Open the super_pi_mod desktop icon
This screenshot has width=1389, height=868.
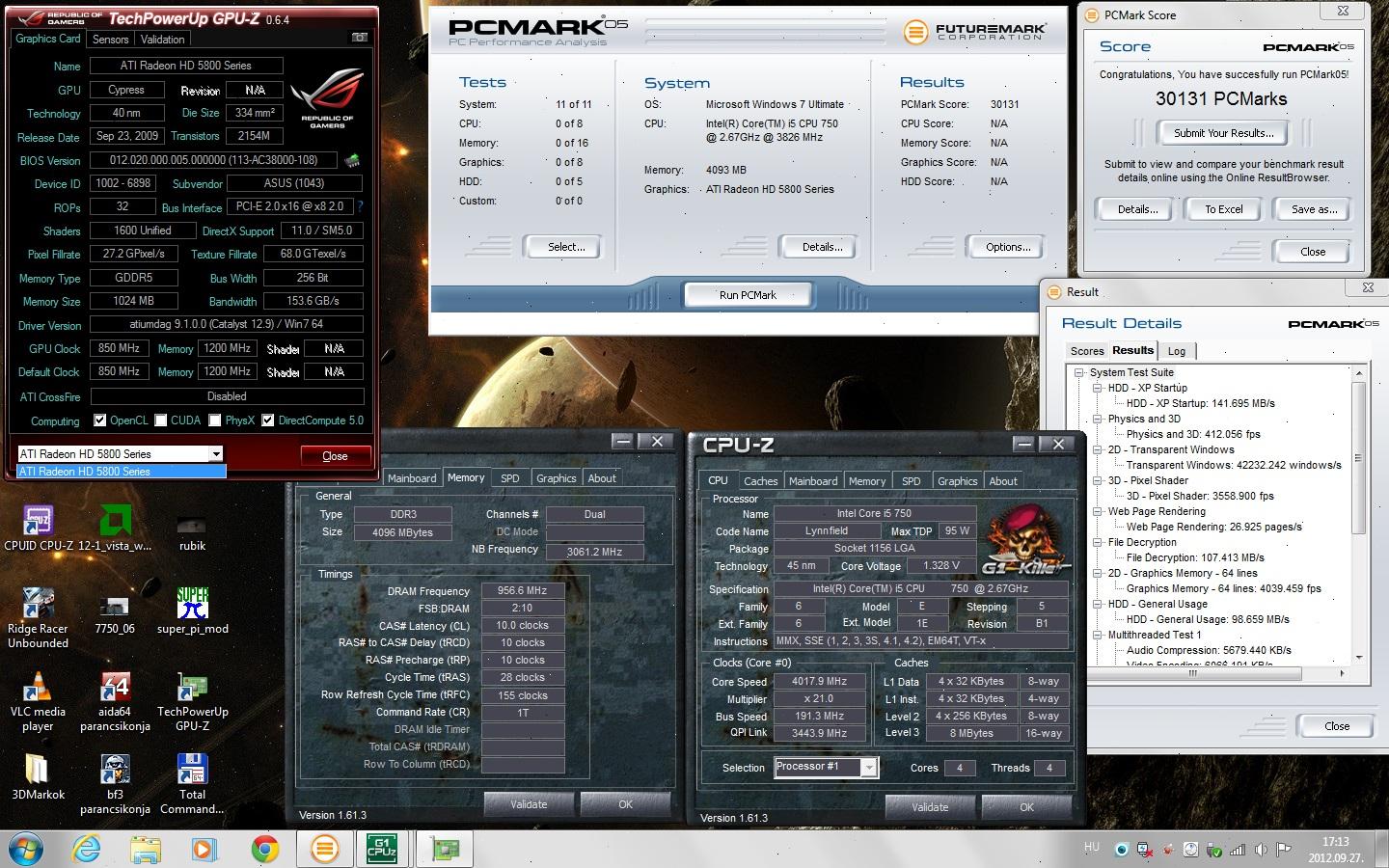(192, 611)
